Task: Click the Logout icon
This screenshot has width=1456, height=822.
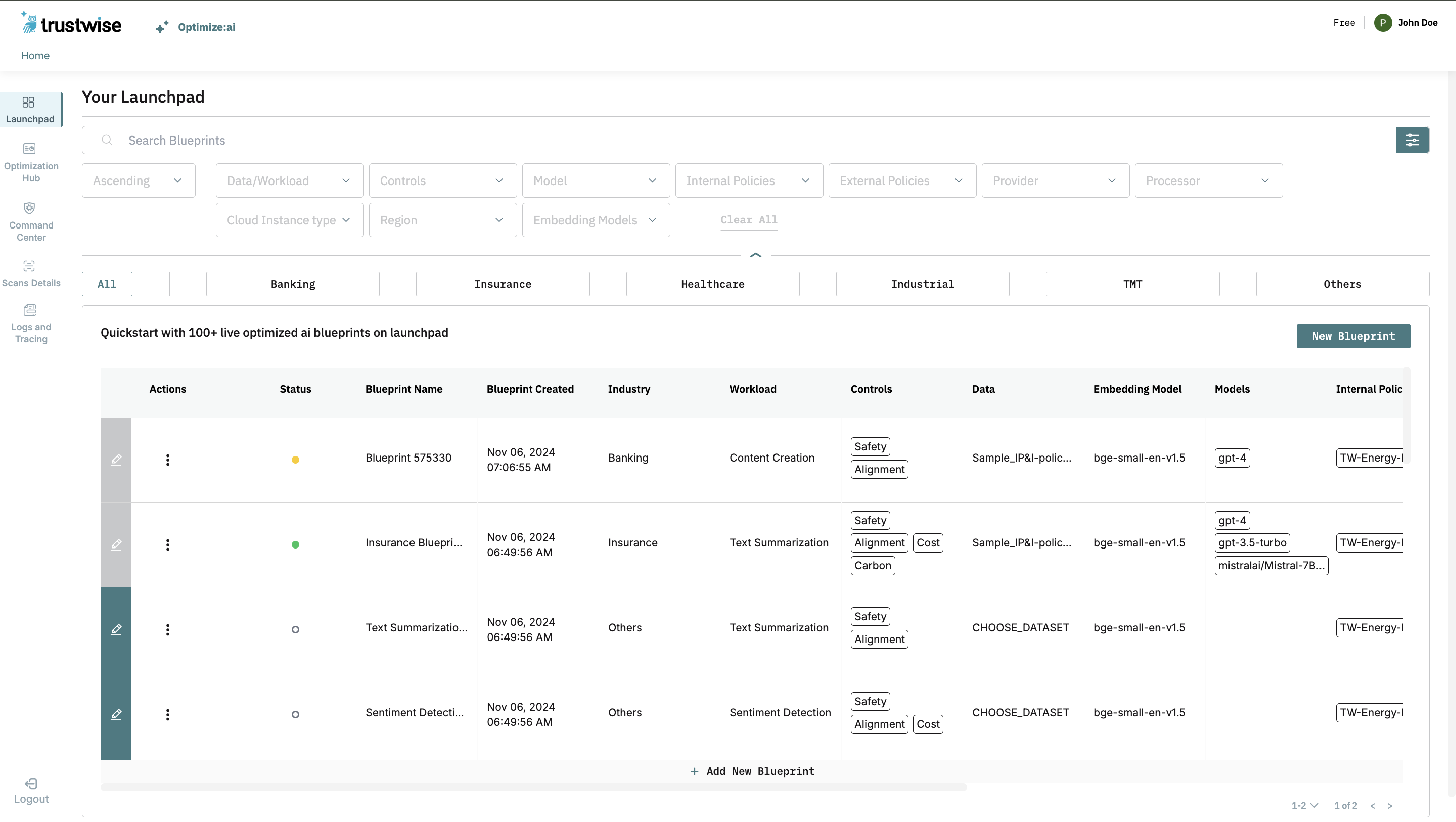Action: tap(30, 784)
